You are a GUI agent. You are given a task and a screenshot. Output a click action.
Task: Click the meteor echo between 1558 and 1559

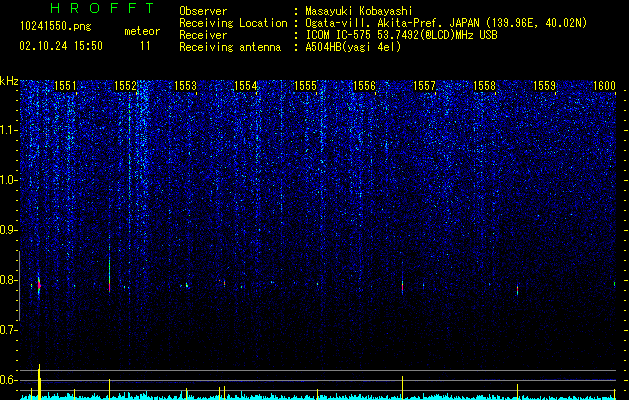(x=517, y=290)
